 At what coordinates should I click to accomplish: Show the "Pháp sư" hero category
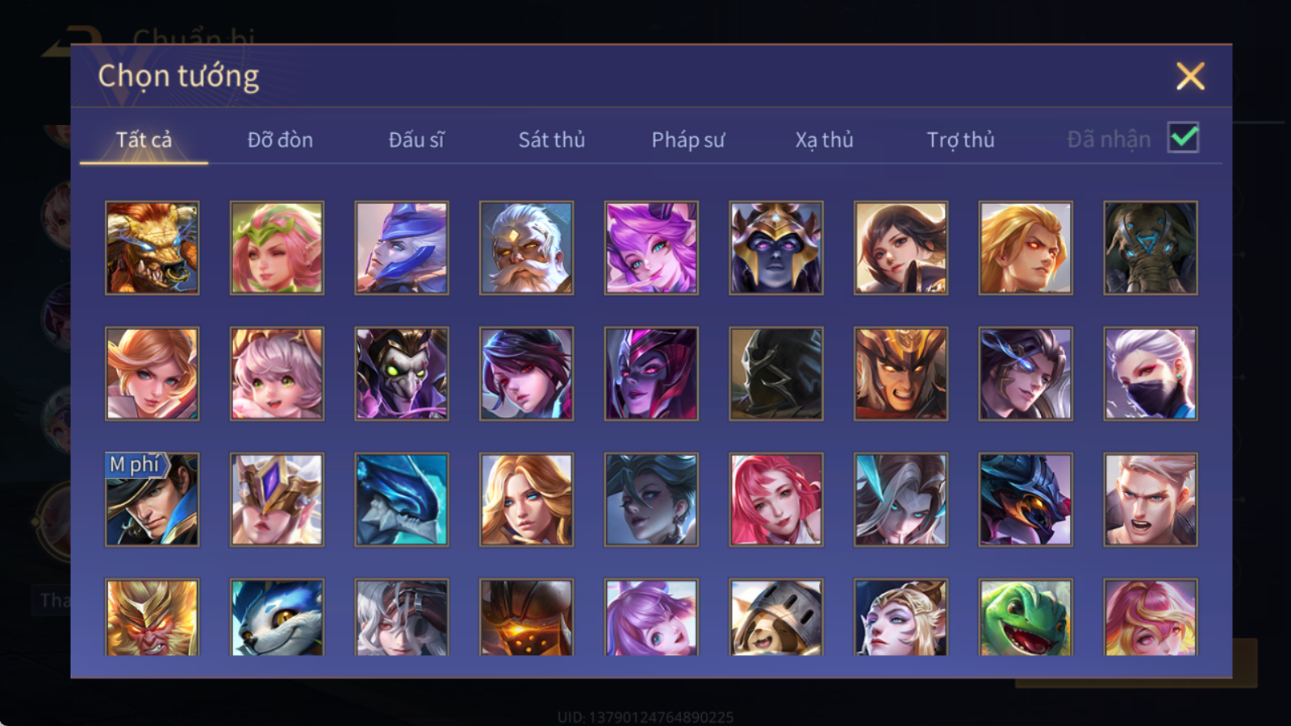click(x=688, y=140)
